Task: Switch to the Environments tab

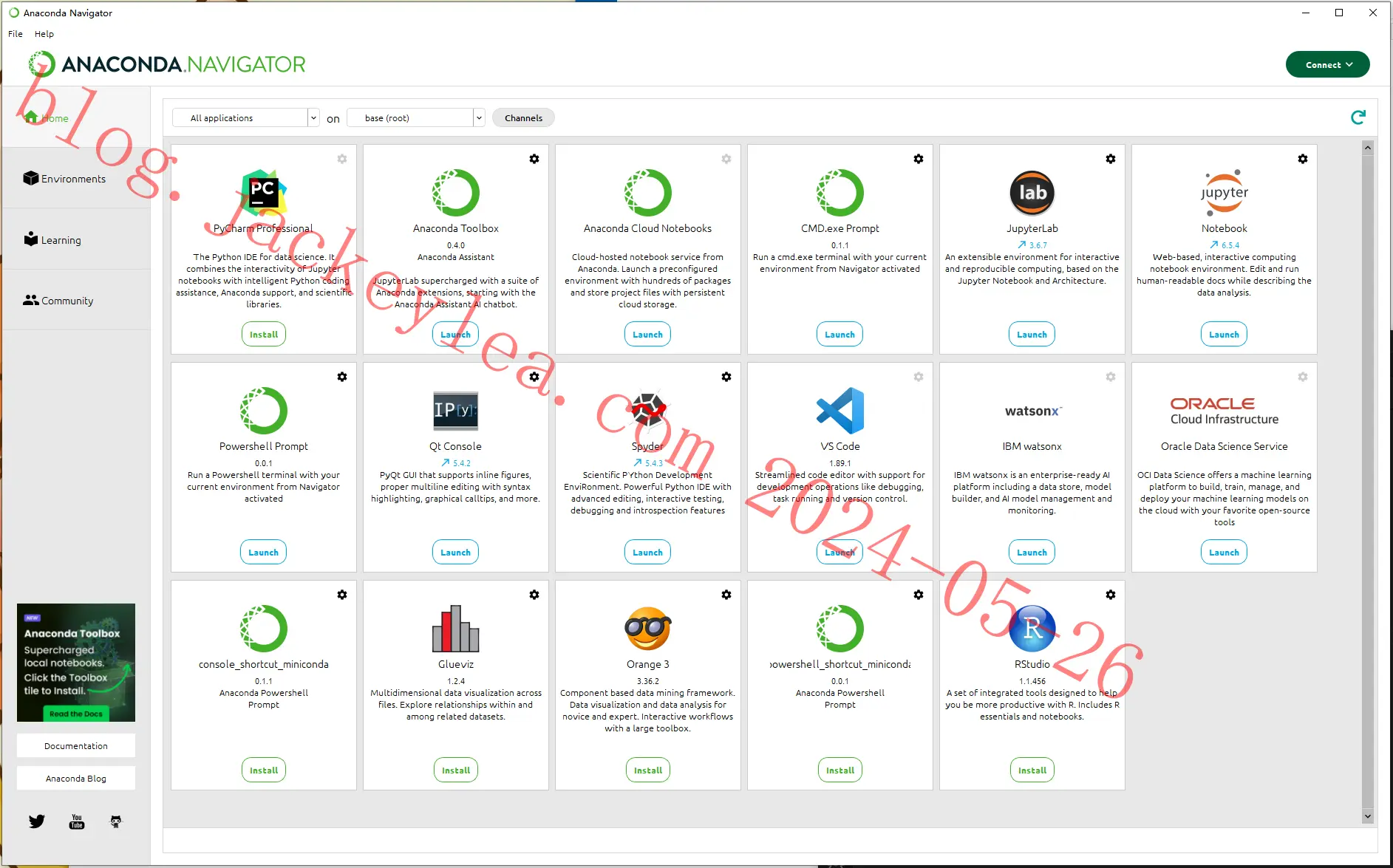Action: [76, 179]
